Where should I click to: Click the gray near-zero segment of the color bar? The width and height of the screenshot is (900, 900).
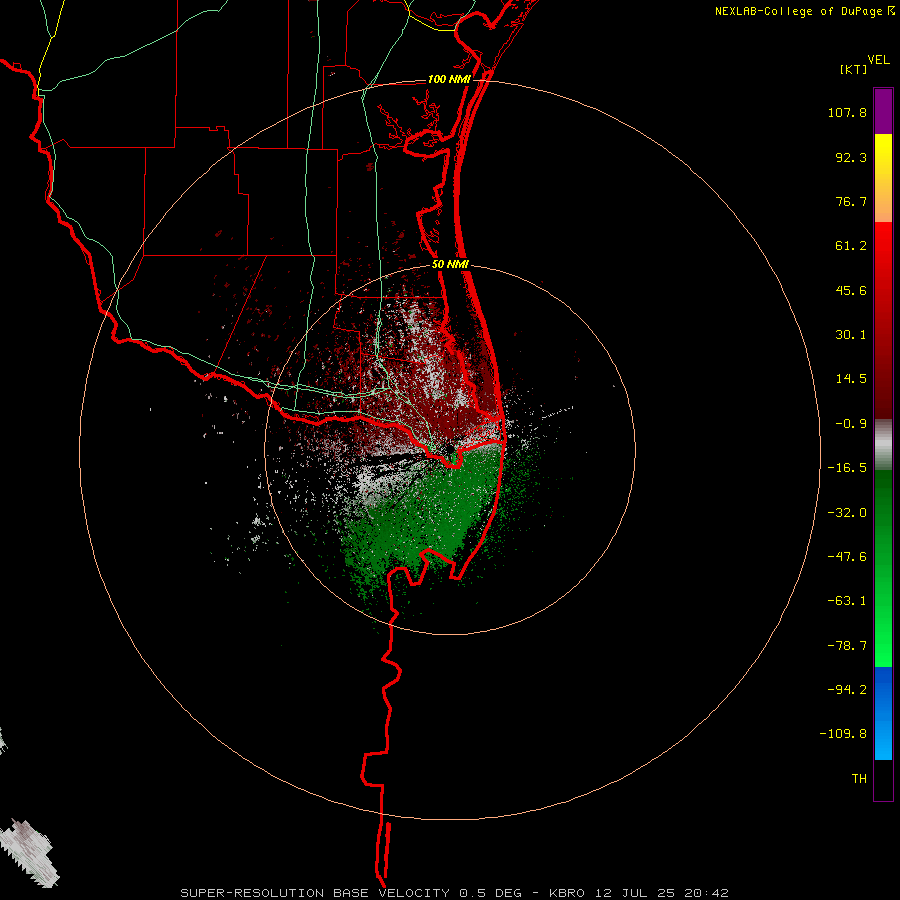click(883, 442)
